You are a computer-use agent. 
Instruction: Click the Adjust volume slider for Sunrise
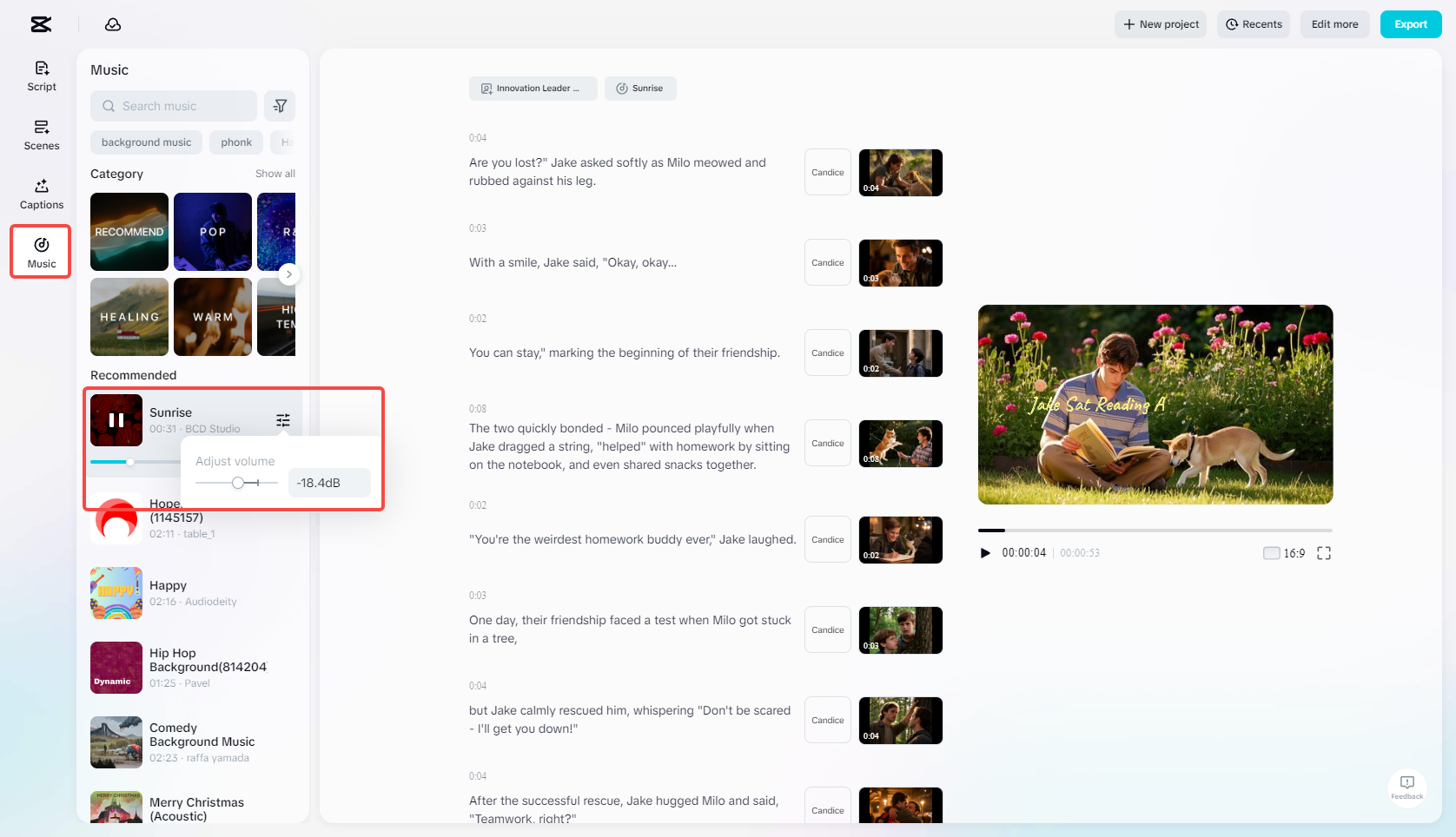pos(239,482)
